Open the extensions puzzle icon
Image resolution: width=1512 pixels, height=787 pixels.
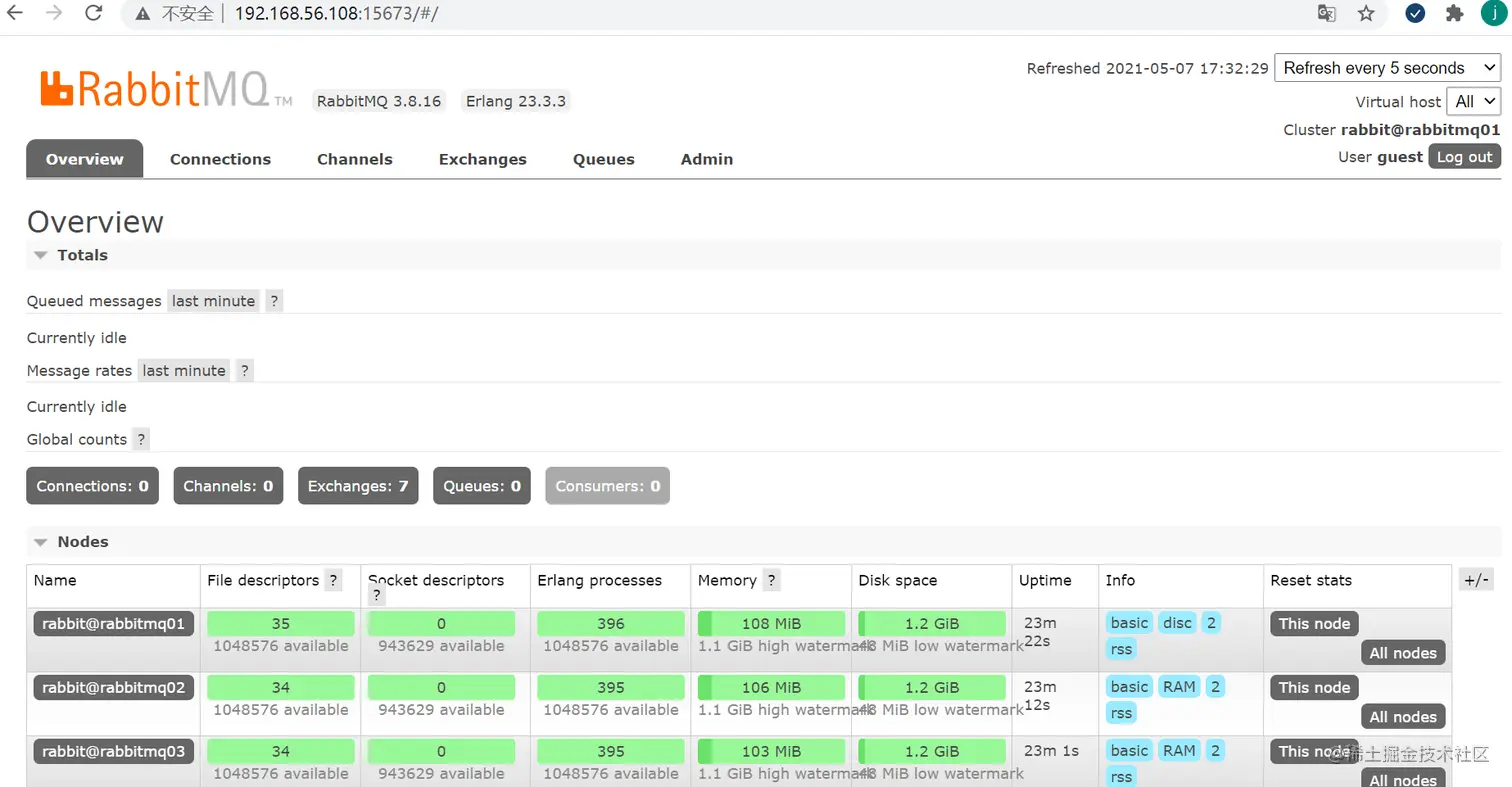click(1455, 13)
